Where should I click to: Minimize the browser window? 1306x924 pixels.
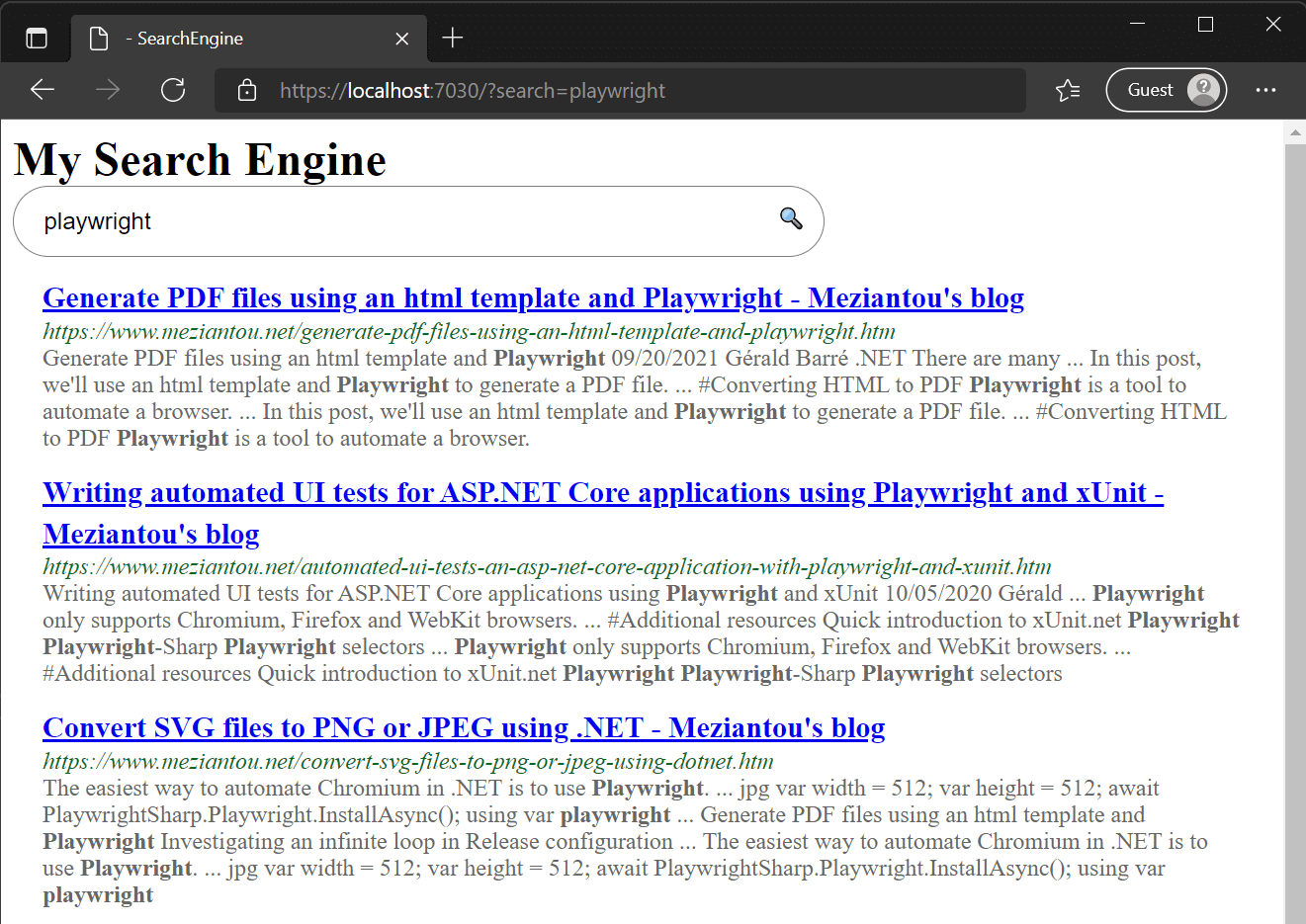coord(1137,24)
